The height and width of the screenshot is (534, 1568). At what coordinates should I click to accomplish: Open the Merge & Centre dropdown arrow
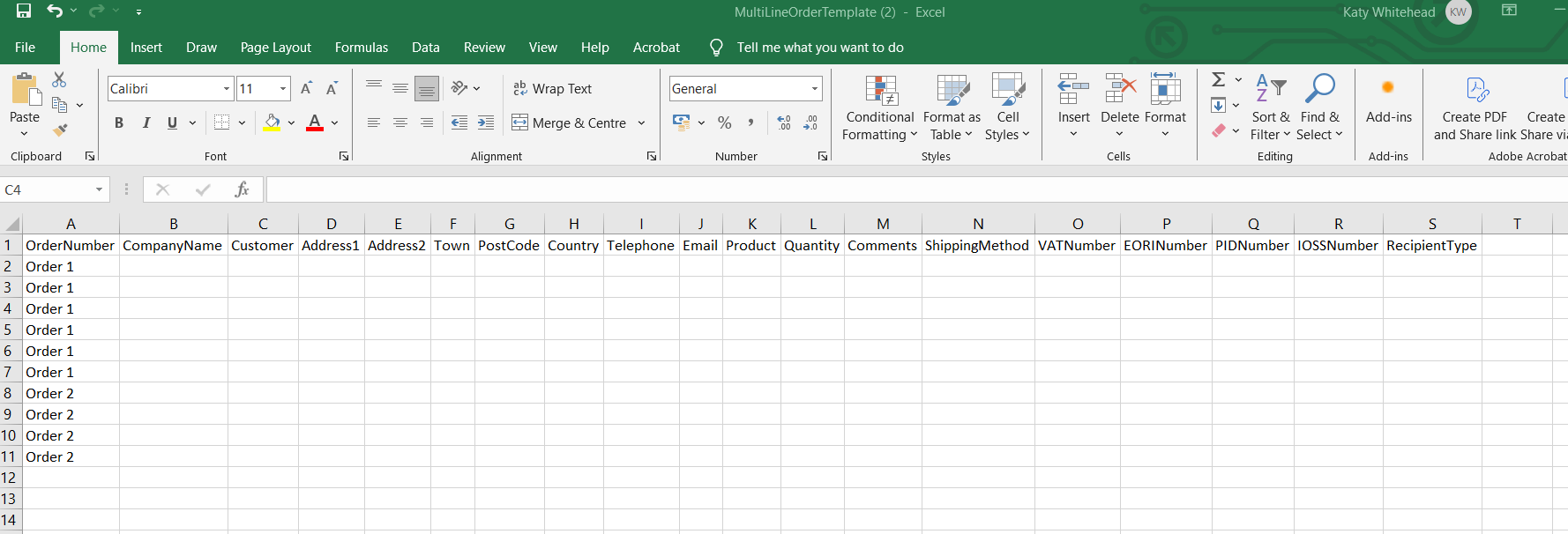(x=642, y=123)
